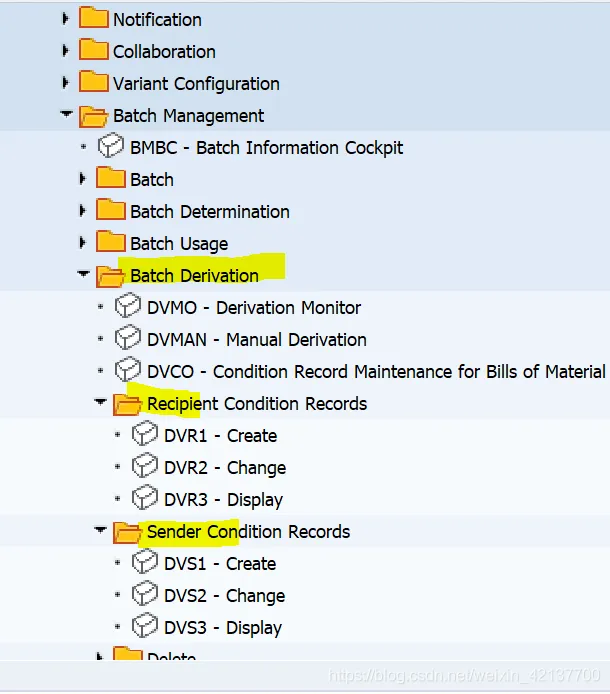
Task: Click the DVMAN Manual Derivation cube icon
Action: click(x=128, y=339)
